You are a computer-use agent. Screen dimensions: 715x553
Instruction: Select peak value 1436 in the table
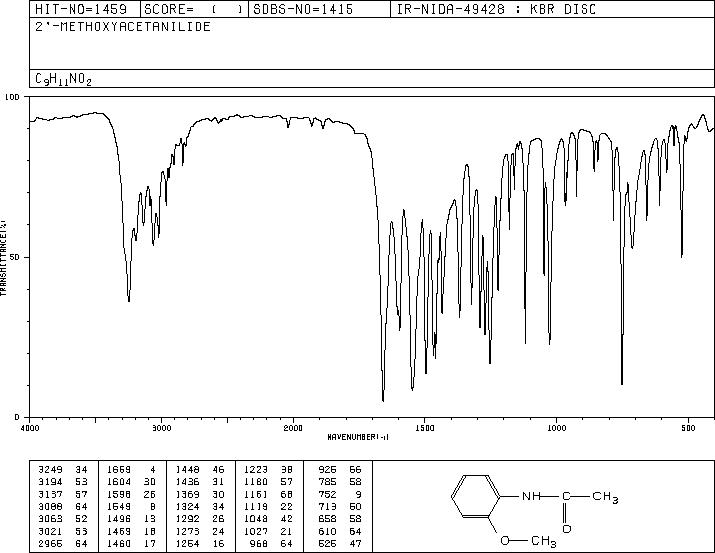coord(187,482)
